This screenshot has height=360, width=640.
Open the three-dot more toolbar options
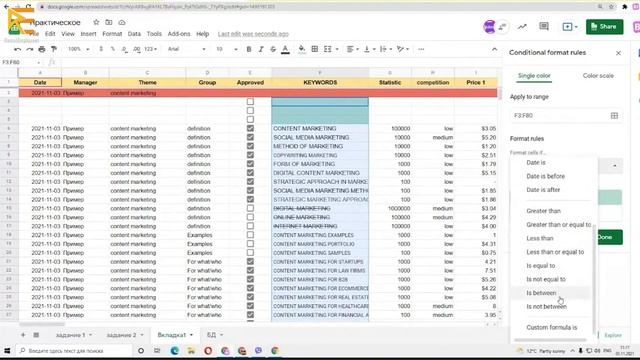pyautogui.click(x=421, y=49)
